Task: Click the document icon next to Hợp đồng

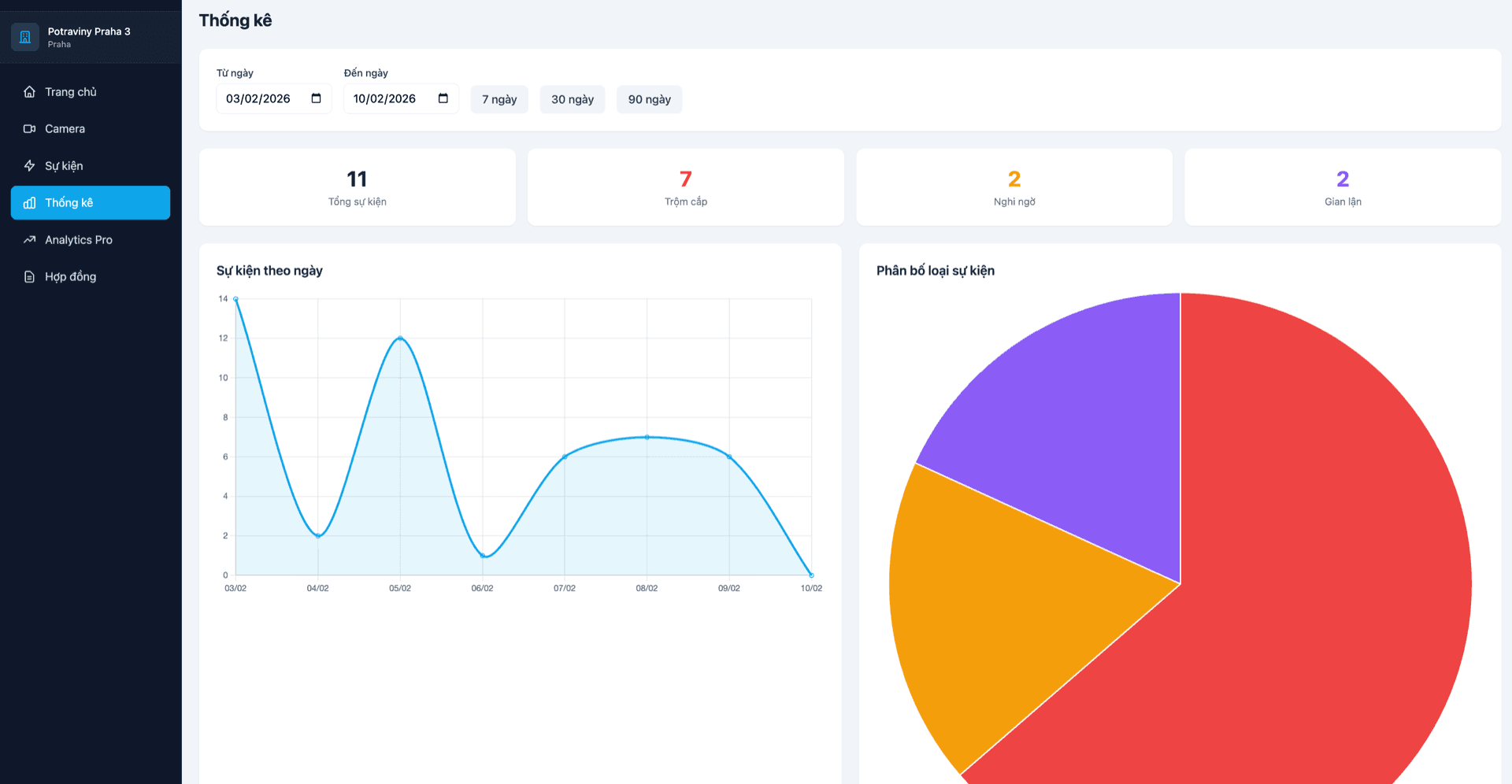Action: coord(29,276)
